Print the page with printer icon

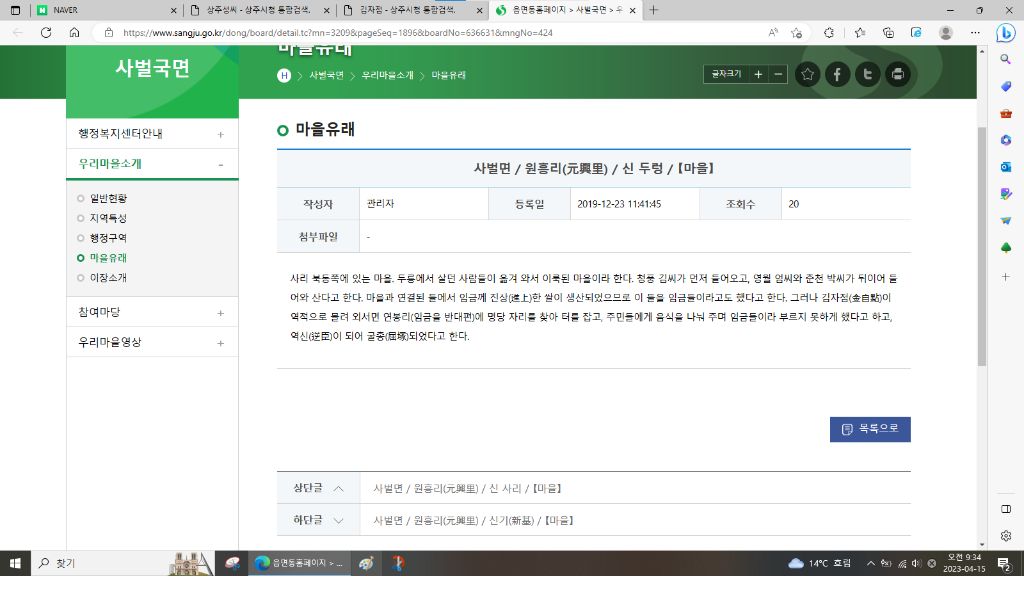[897, 74]
